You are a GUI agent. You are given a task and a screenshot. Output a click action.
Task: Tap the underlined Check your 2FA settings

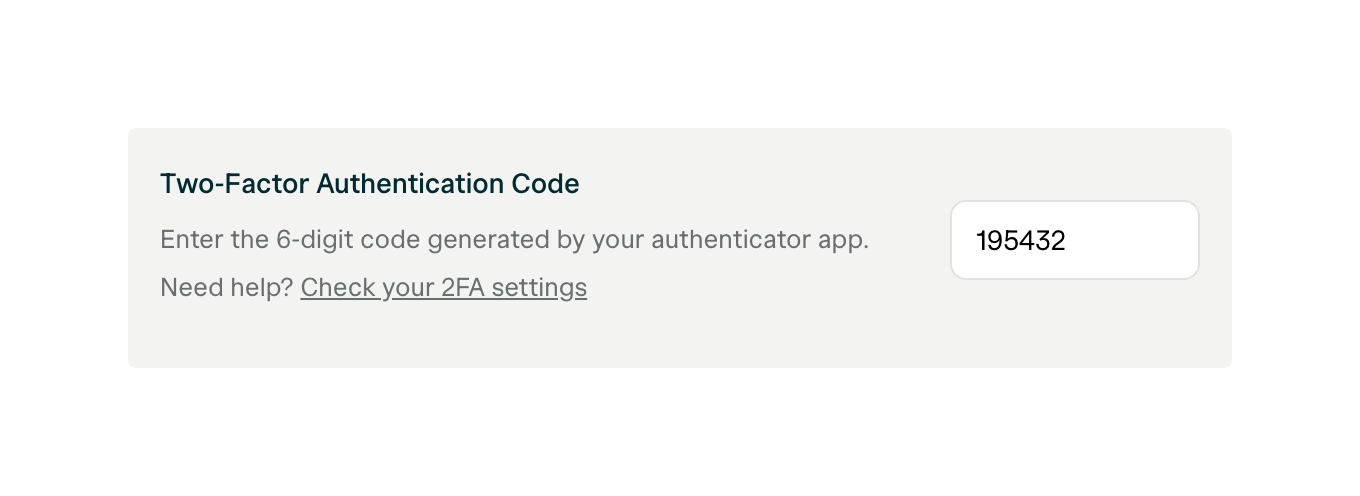(443, 288)
